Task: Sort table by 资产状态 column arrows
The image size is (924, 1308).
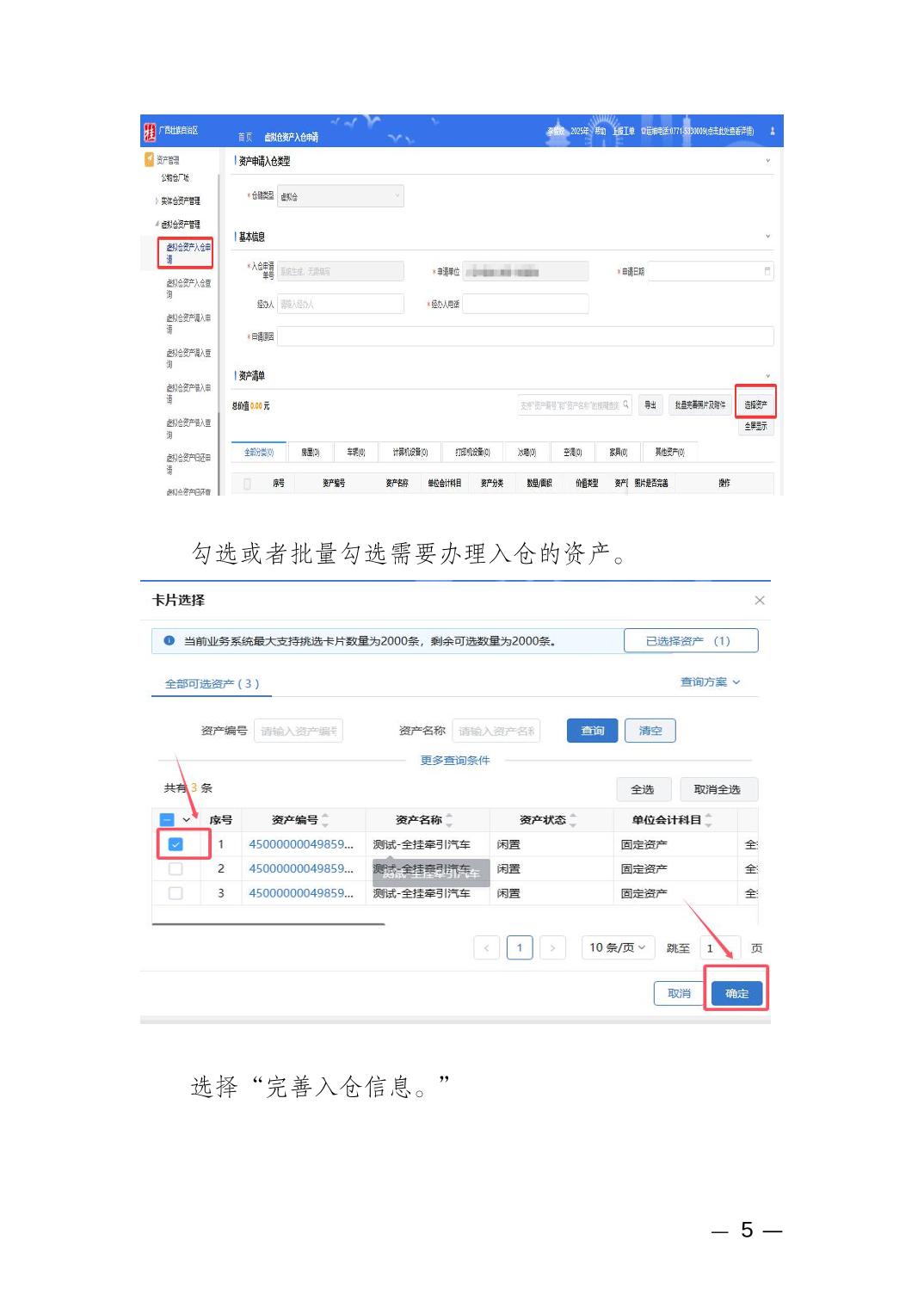Action: [x=573, y=820]
